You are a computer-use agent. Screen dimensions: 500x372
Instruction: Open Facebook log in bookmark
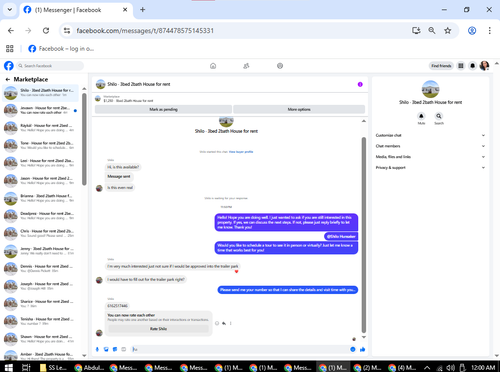click(x=61, y=49)
